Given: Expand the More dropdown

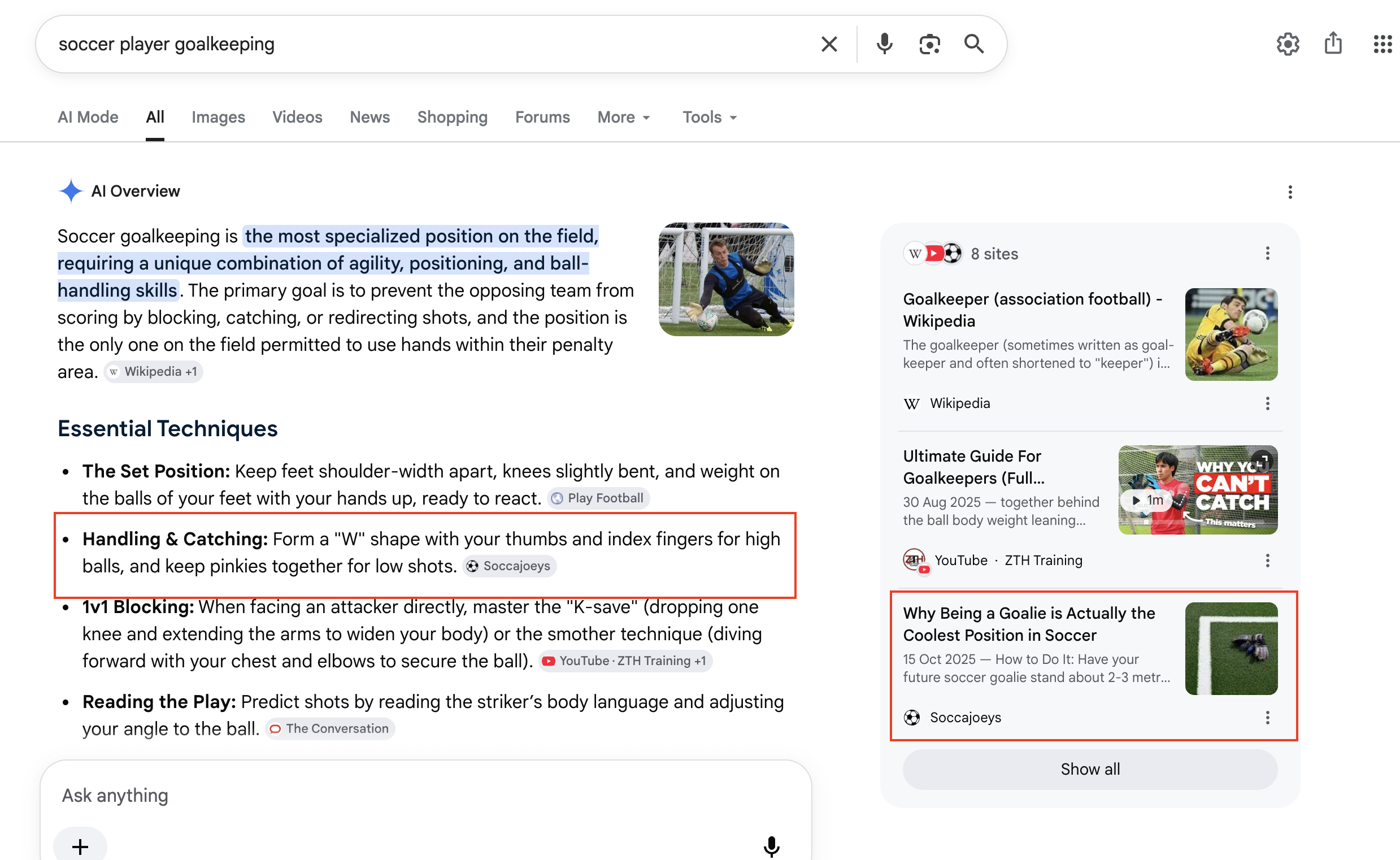Looking at the screenshot, I should [x=623, y=117].
